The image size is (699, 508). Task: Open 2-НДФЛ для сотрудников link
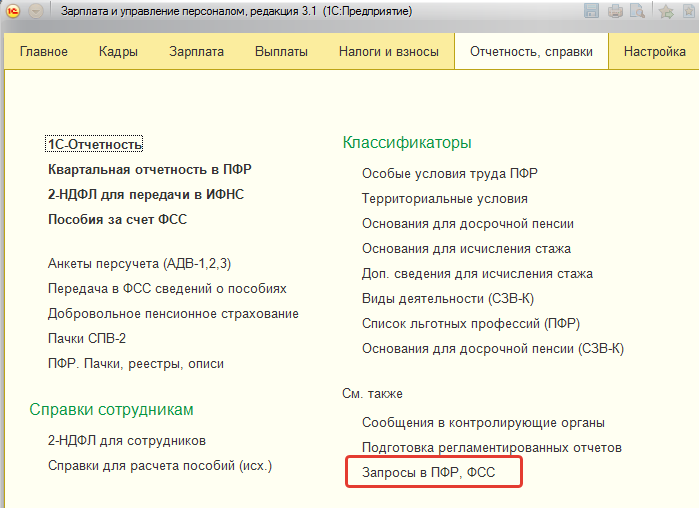pos(127,441)
